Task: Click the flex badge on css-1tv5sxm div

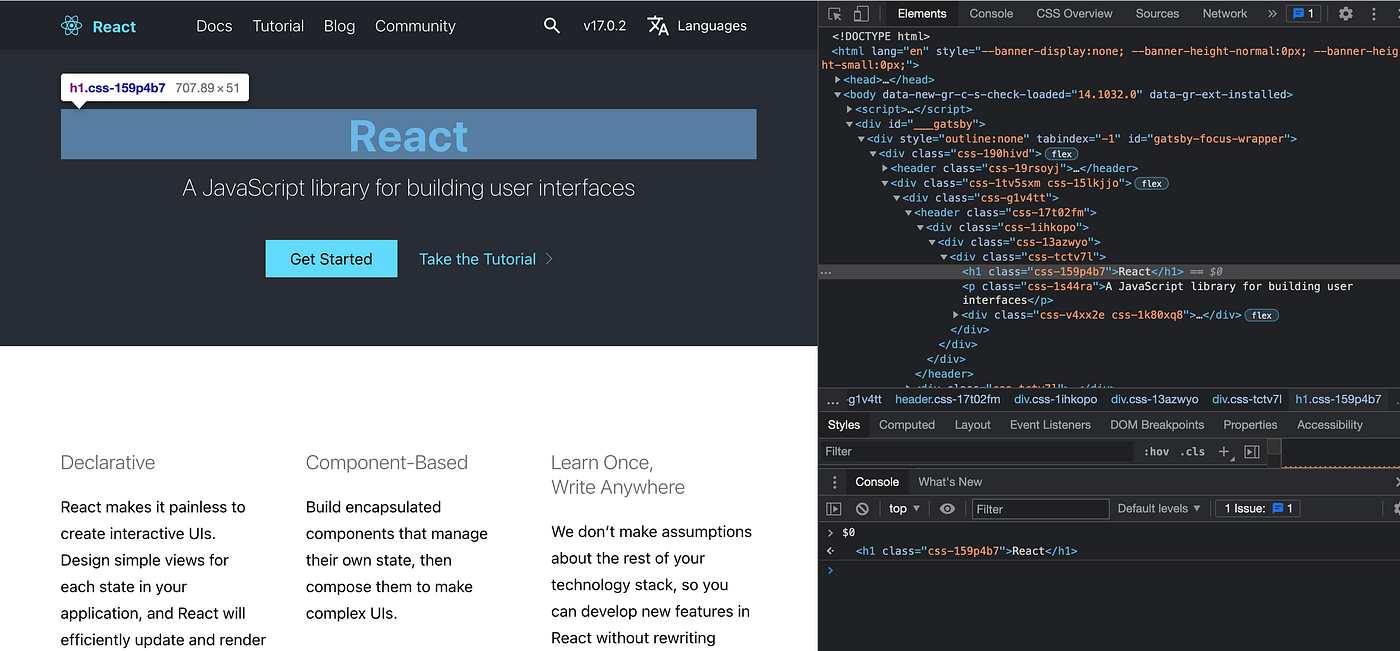Action: 1152,184
